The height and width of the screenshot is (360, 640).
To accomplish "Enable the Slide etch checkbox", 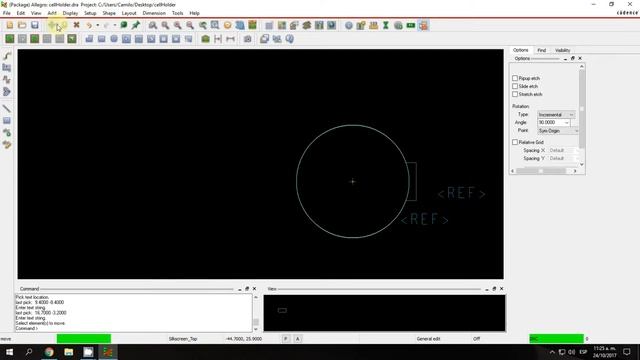I will pos(515,86).
